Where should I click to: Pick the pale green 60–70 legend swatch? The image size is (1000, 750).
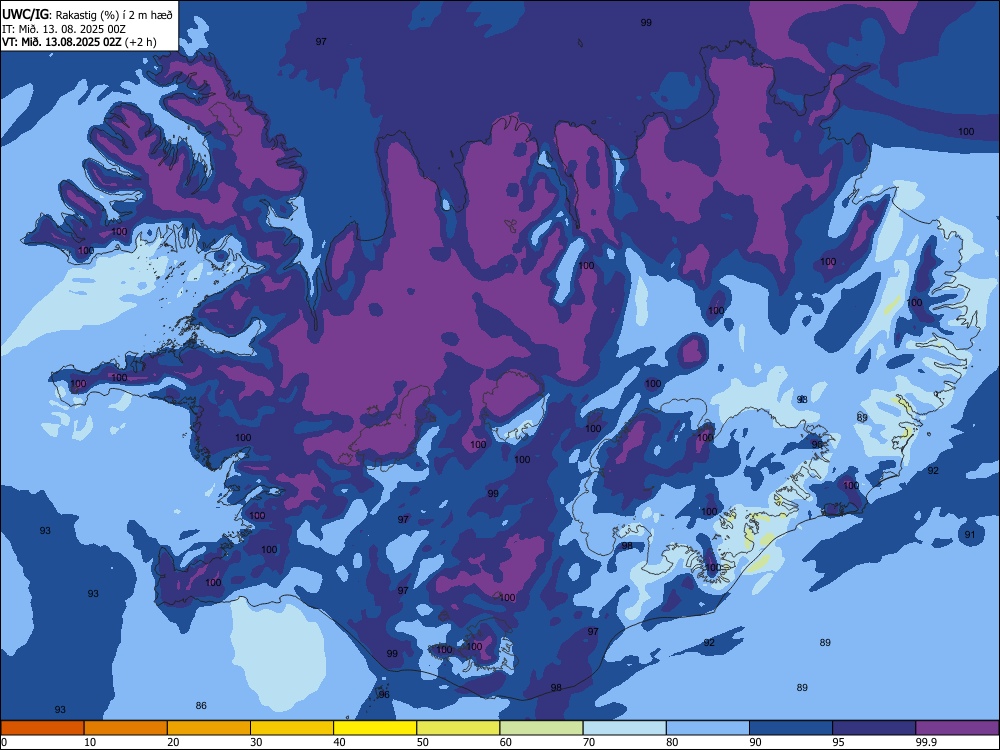pyautogui.click(x=541, y=728)
